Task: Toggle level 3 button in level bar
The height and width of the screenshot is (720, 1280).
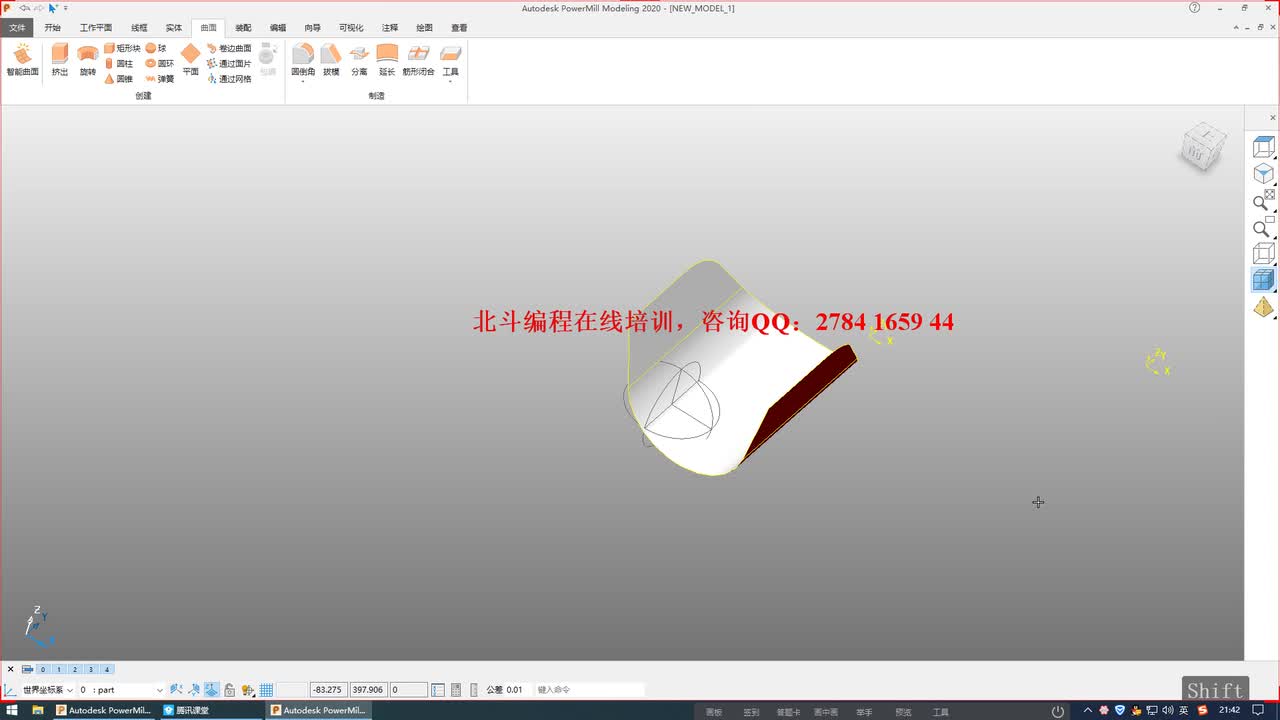Action: [x=91, y=670]
